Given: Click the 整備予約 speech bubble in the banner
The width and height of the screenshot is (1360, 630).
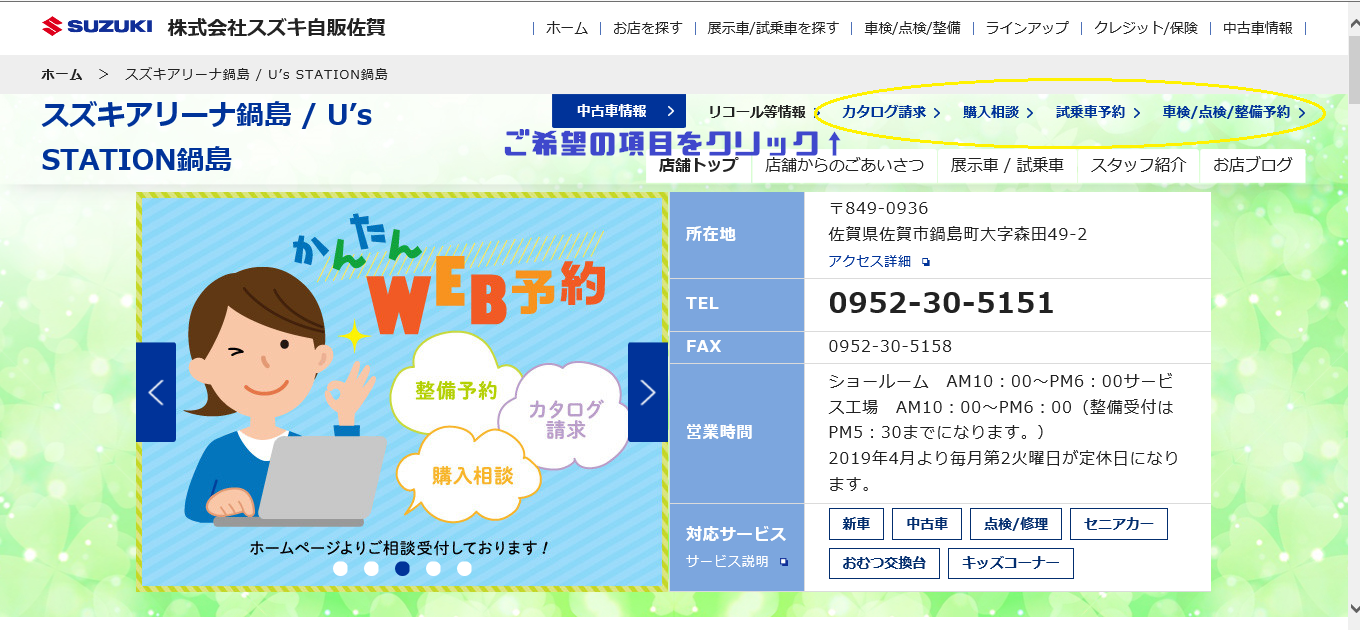Looking at the screenshot, I should [x=457, y=390].
